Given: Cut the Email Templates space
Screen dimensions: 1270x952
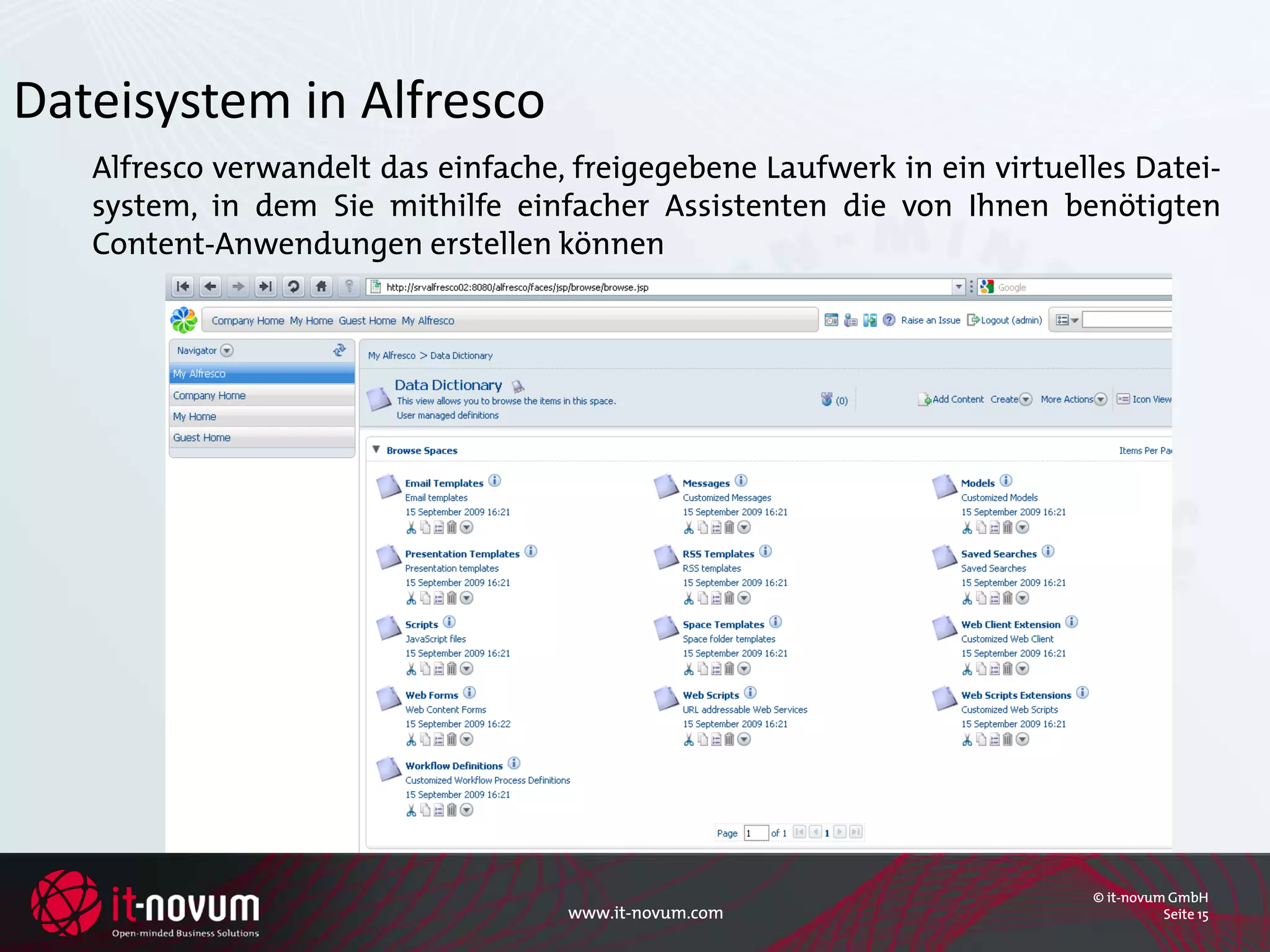Looking at the screenshot, I should [411, 527].
